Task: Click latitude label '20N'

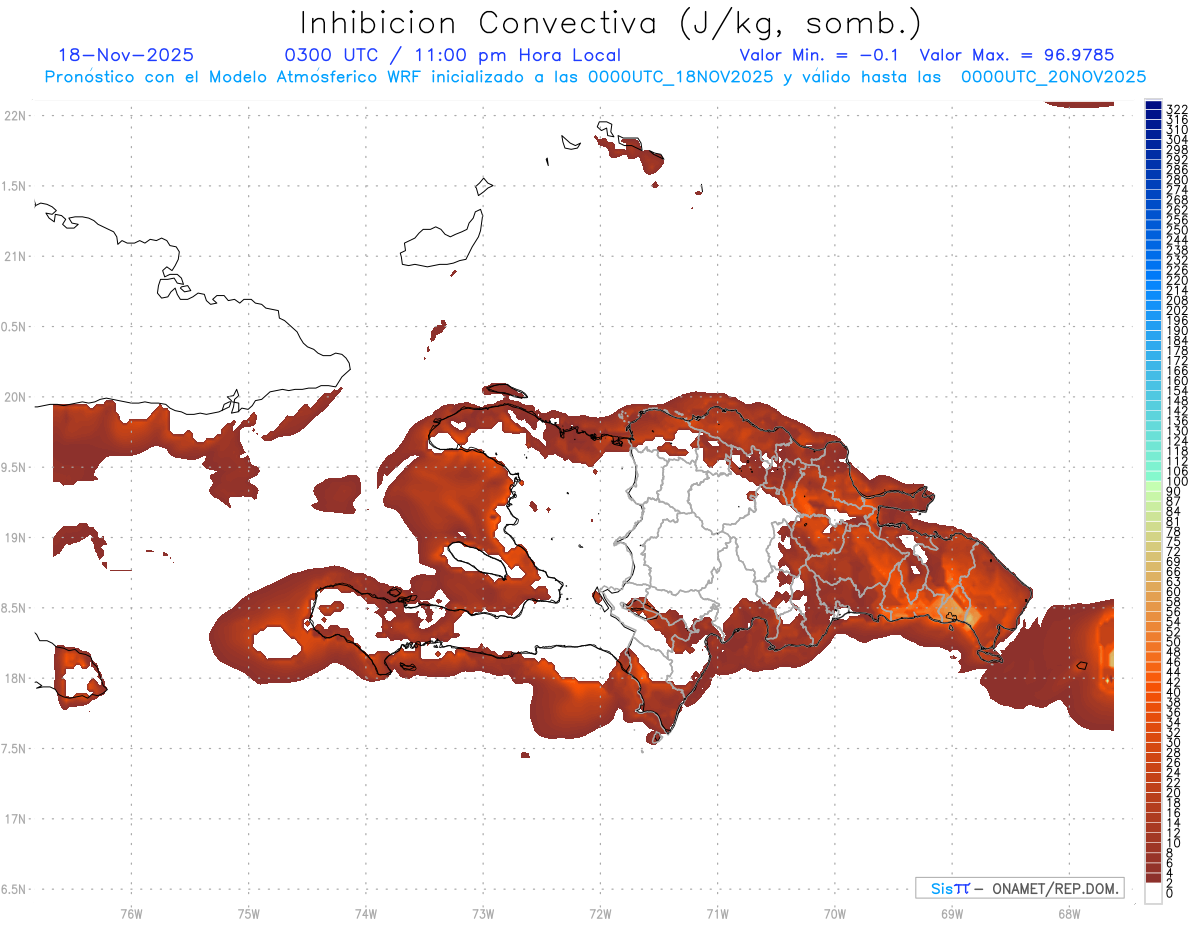Action: pos(14,397)
